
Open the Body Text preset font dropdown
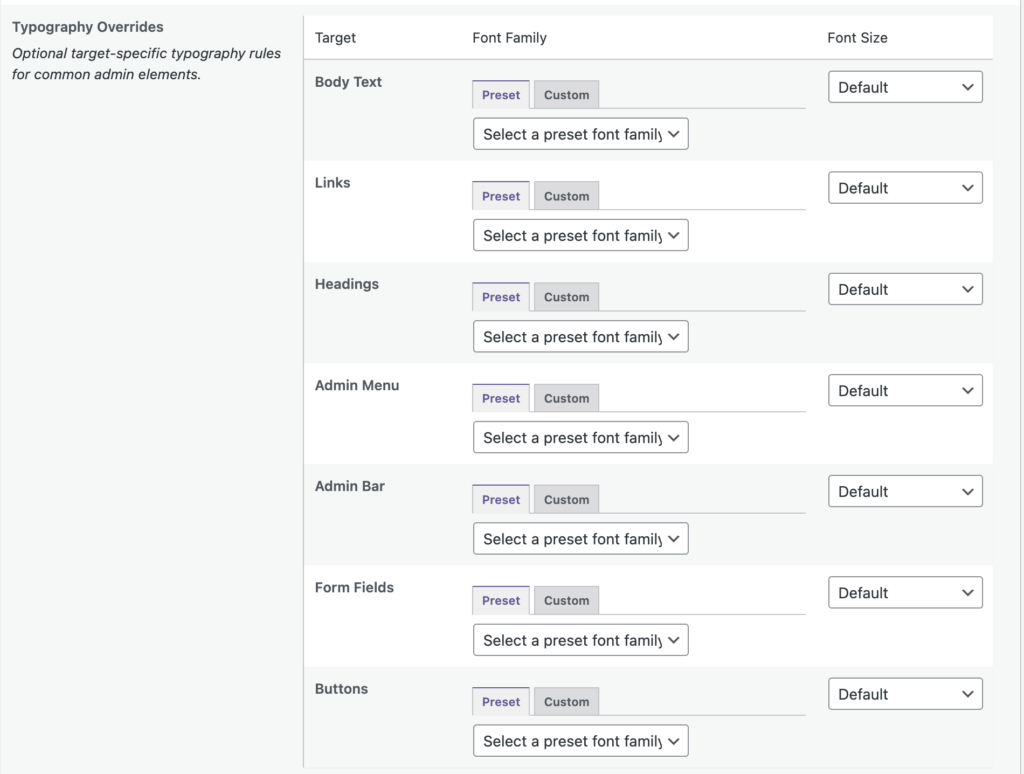pos(580,133)
